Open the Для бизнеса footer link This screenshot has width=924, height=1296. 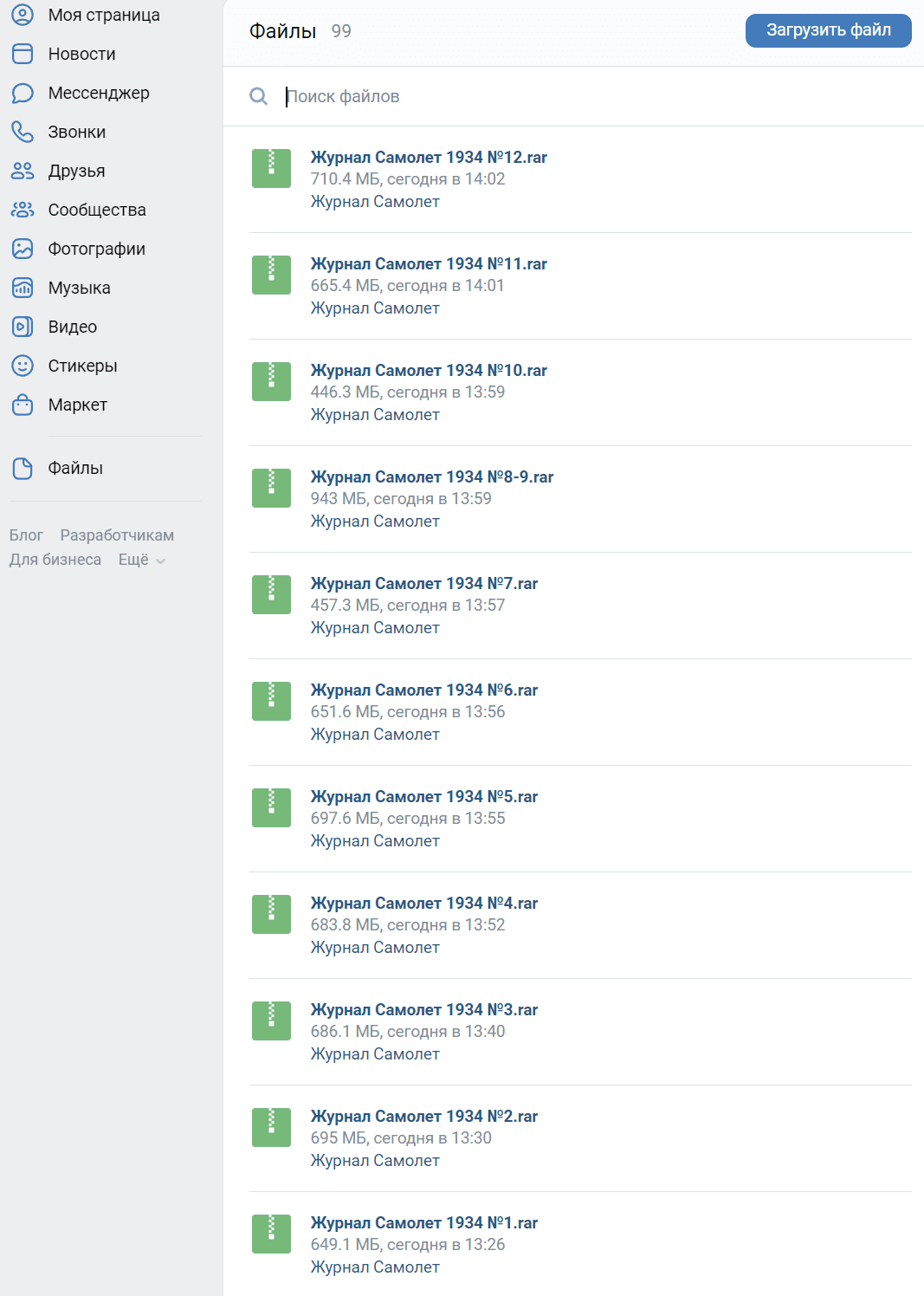[x=55, y=560]
